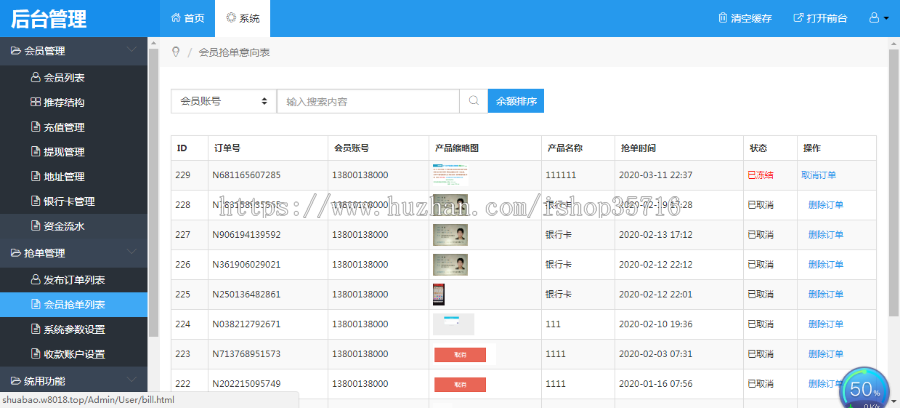
Task: Click order number N361906029021
Action: pyautogui.click(x=246, y=265)
